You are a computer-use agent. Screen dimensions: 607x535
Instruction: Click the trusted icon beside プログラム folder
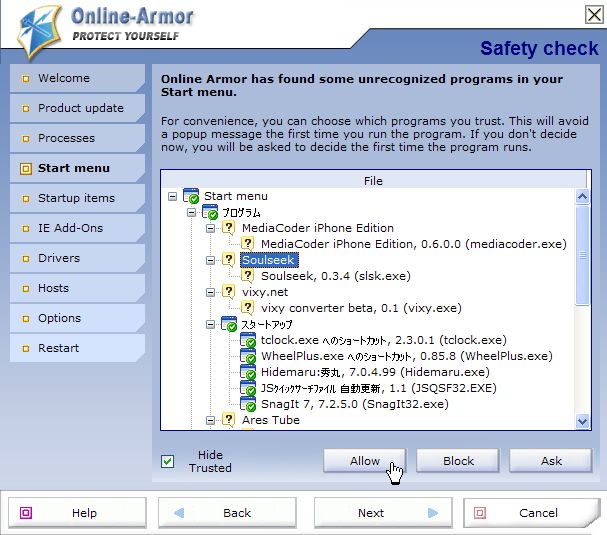pyautogui.click(x=210, y=212)
